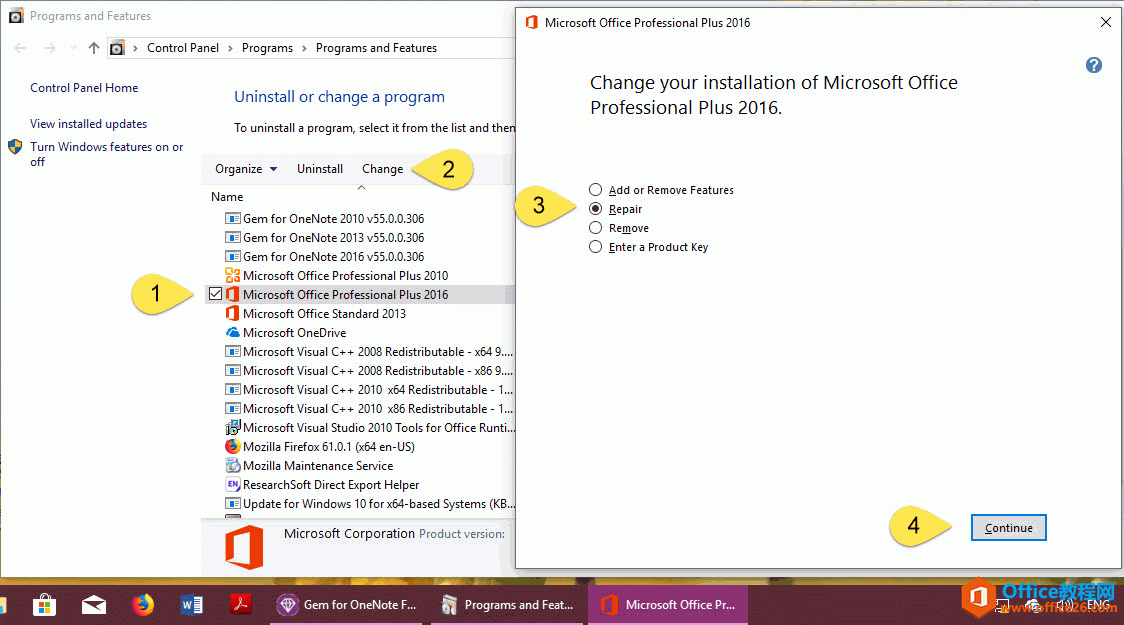This screenshot has width=1124, height=625.
Task: Launch Firefox from the taskbar
Action: click(x=142, y=604)
